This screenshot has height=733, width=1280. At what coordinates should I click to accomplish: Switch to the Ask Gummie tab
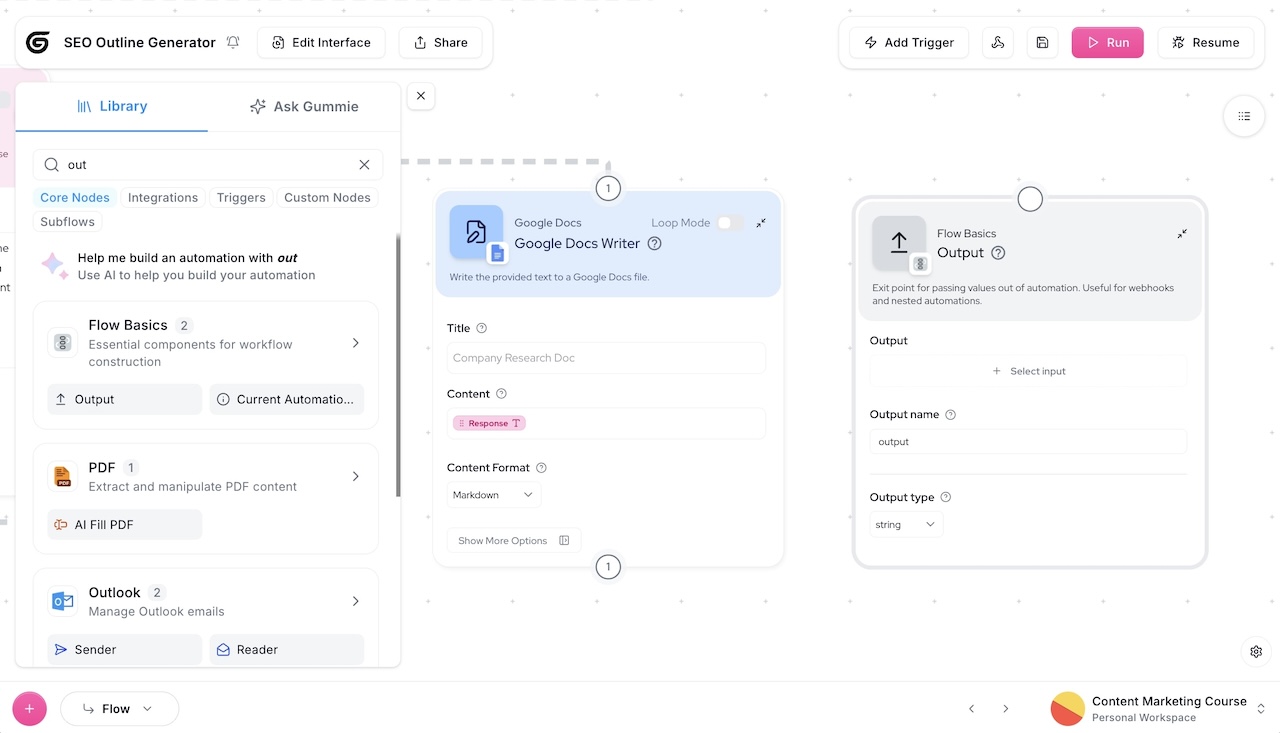(x=304, y=106)
